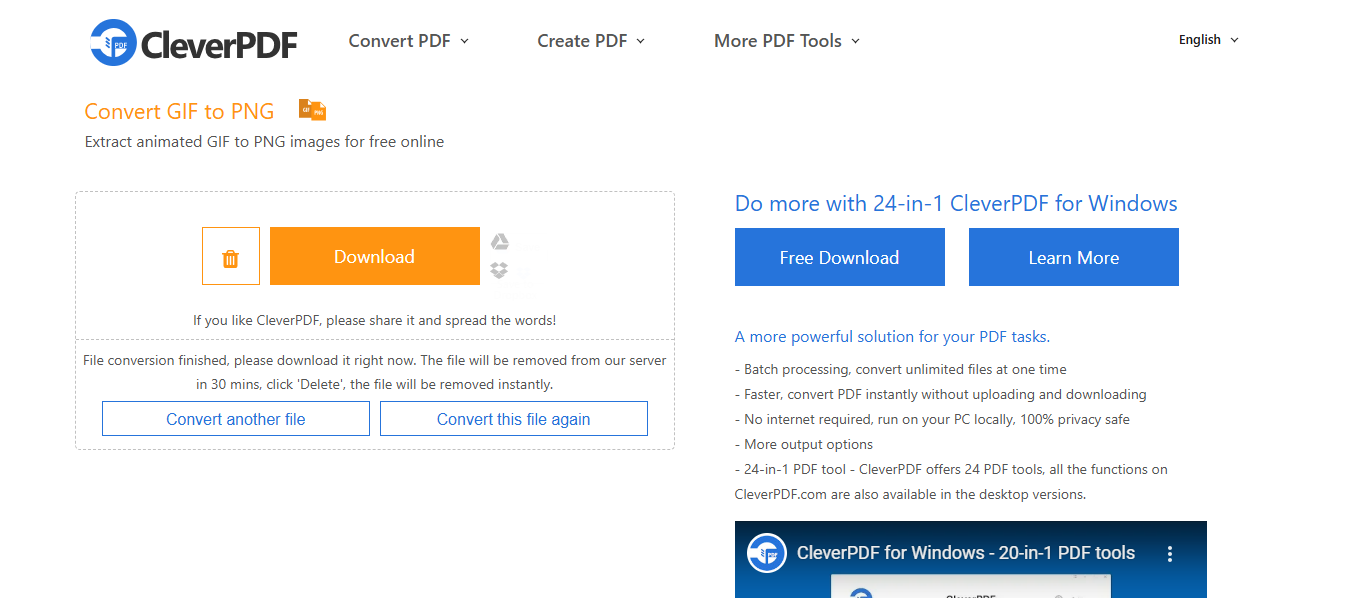Expand the Convert PDF menu
This screenshot has width=1349, height=598.
pyautogui.click(x=409, y=41)
